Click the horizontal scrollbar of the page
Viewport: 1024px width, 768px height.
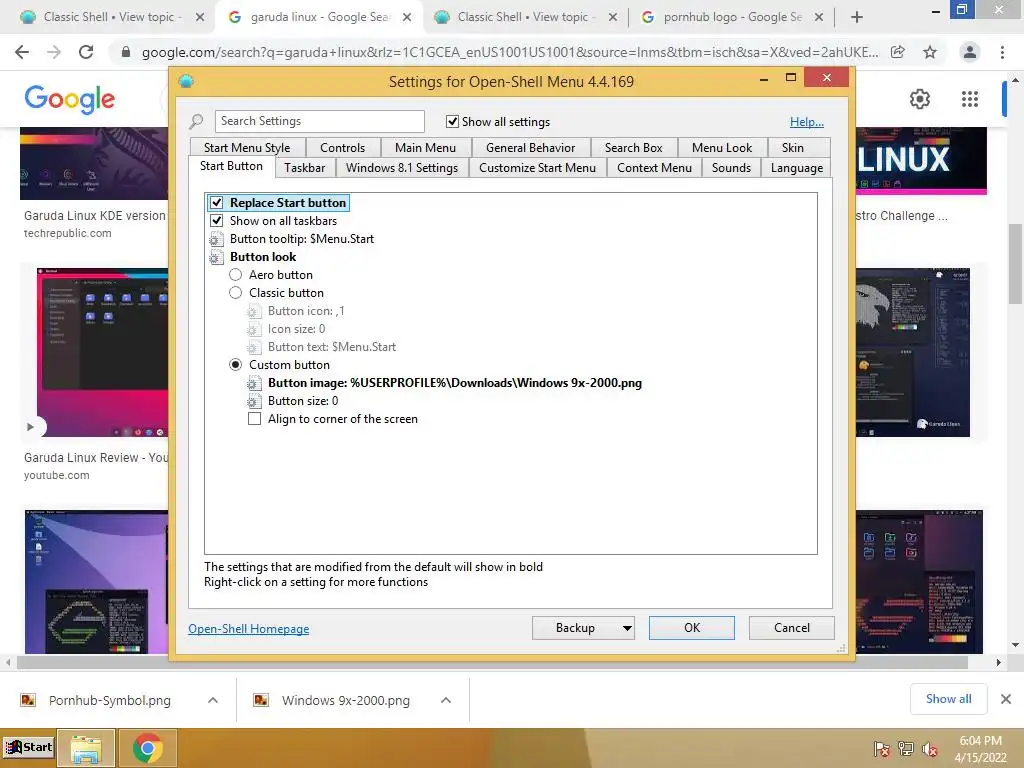click(x=492, y=662)
